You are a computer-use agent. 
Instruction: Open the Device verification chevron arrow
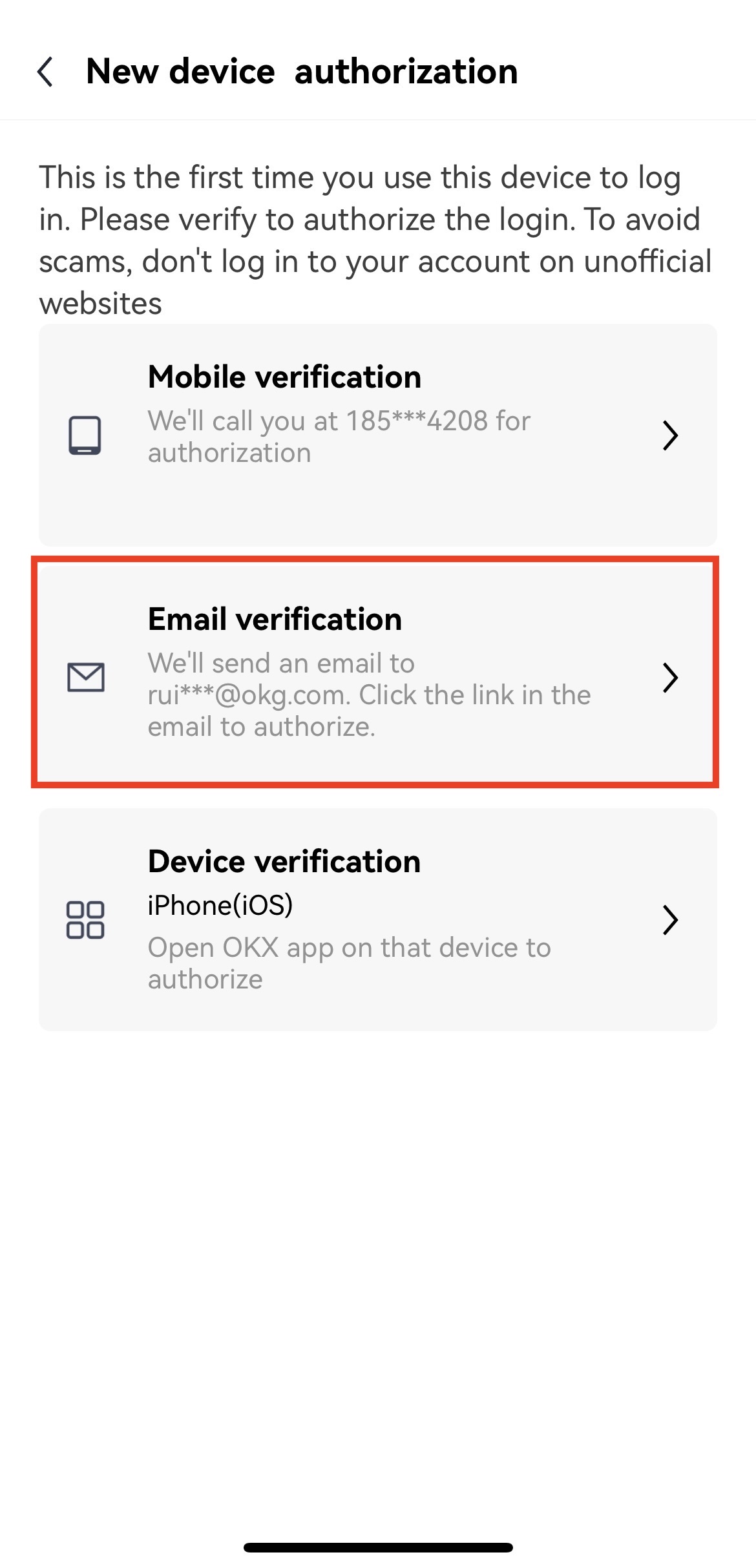coord(670,920)
